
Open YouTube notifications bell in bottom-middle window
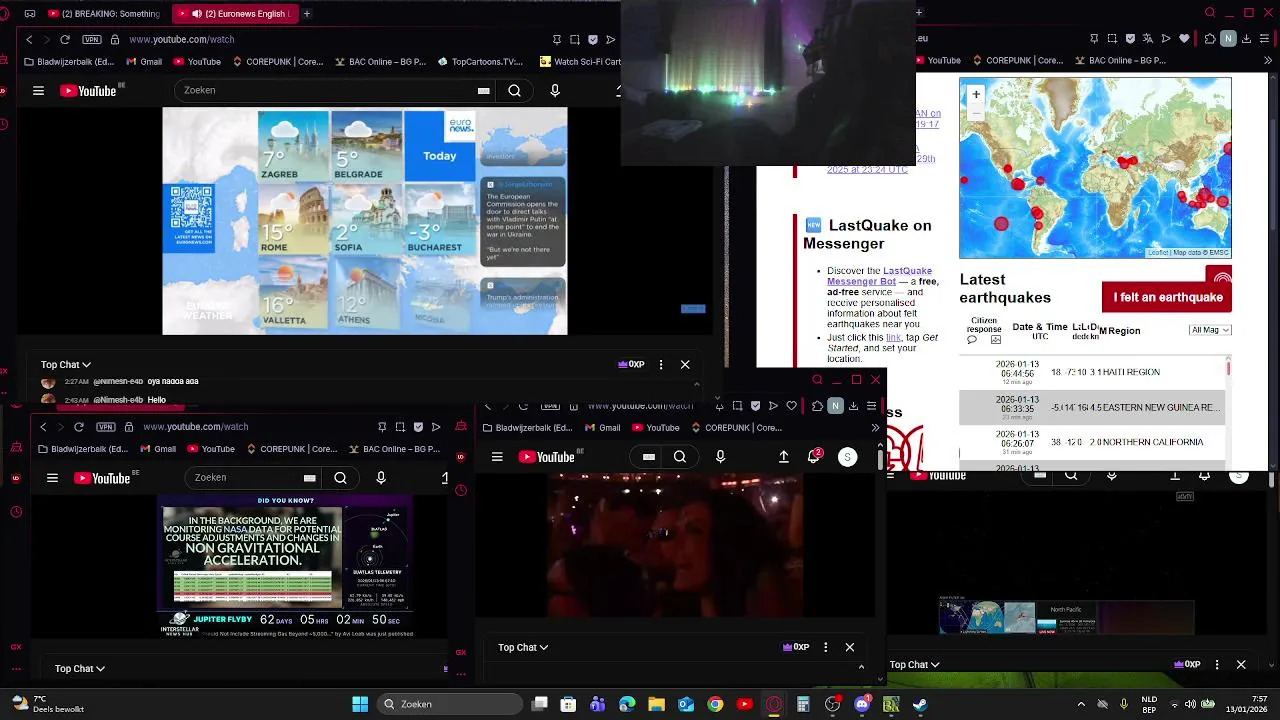814,457
